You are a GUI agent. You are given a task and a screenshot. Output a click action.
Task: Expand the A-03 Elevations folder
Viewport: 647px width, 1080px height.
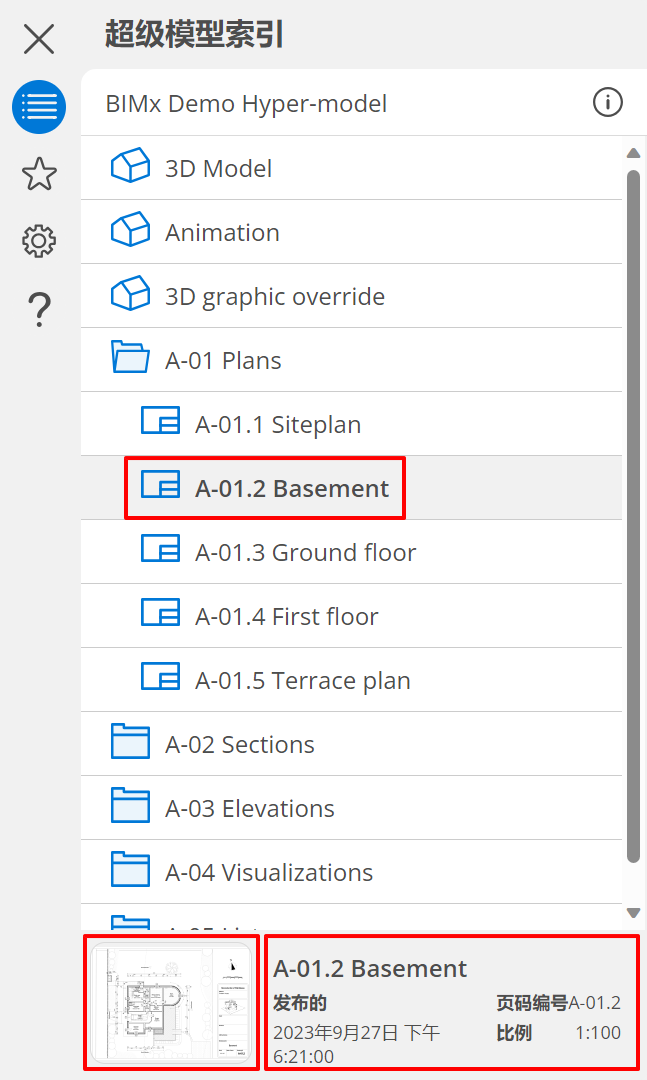click(x=249, y=808)
